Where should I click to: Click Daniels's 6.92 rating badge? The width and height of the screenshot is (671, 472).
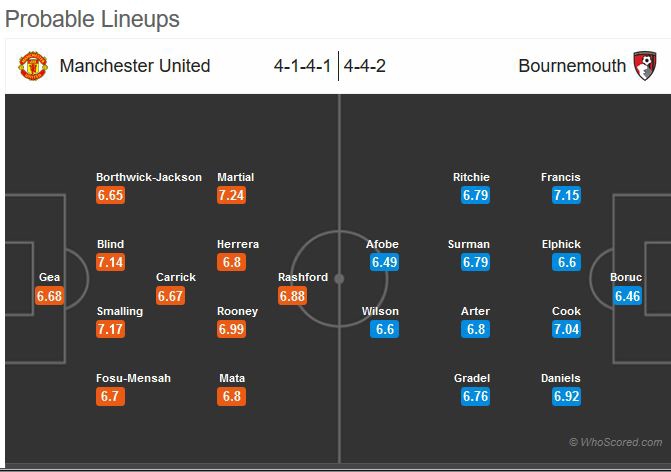[x=566, y=397]
